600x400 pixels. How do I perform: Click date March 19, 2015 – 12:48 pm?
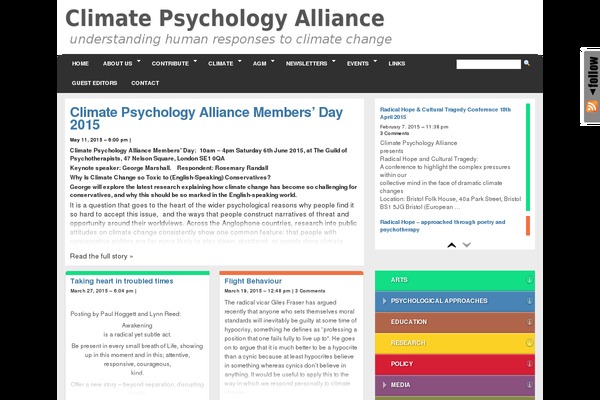point(257,291)
